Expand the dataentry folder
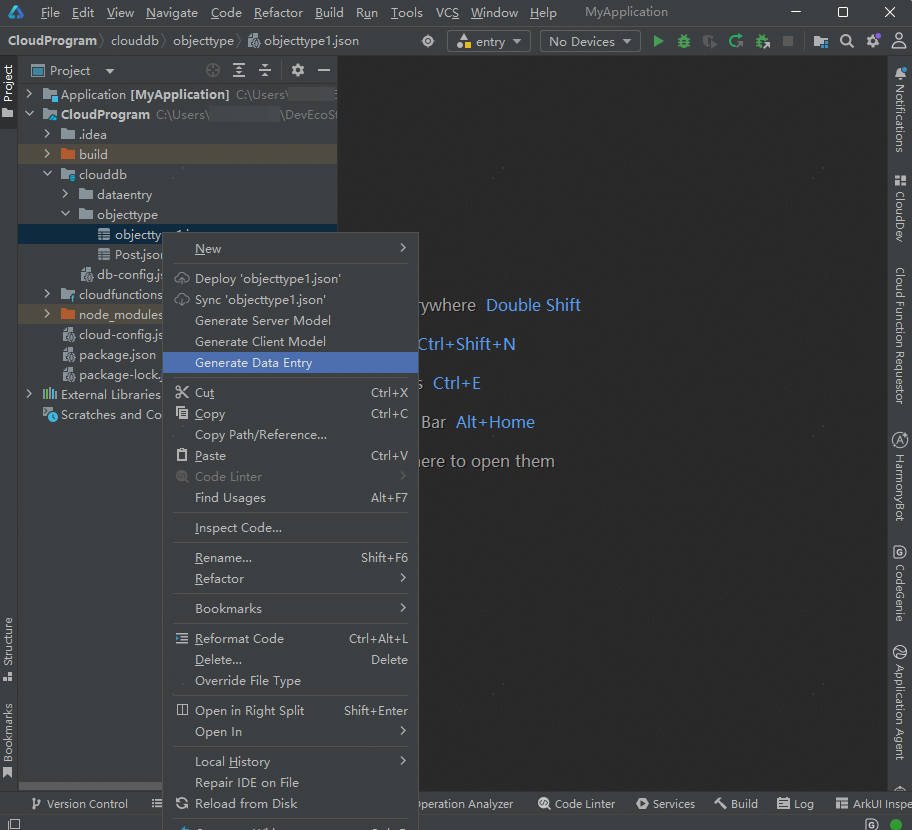This screenshot has height=830, width=912. [65, 195]
